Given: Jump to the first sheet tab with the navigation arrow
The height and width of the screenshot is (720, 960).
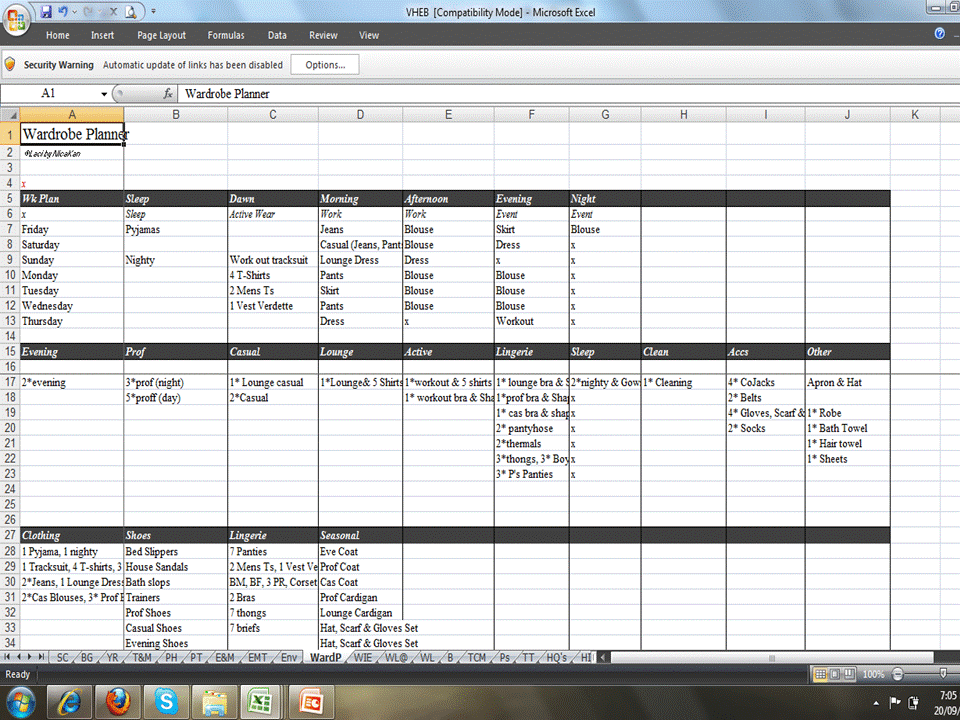Looking at the screenshot, I should pyautogui.click(x=7, y=656).
